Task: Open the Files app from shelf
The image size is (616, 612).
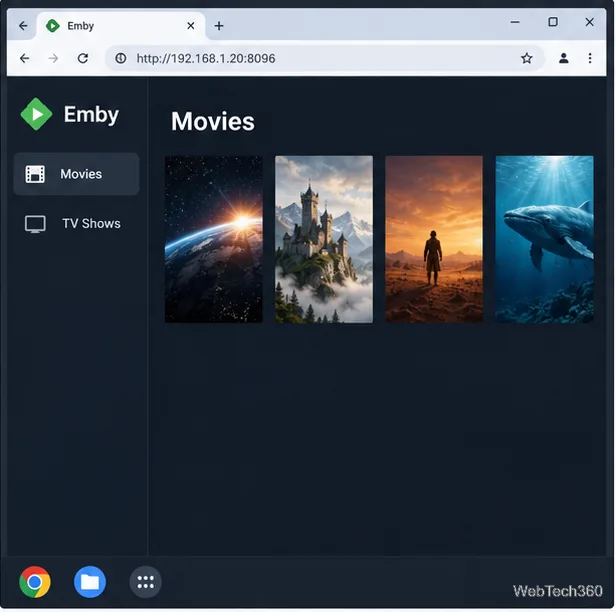Action: pyautogui.click(x=90, y=582)
